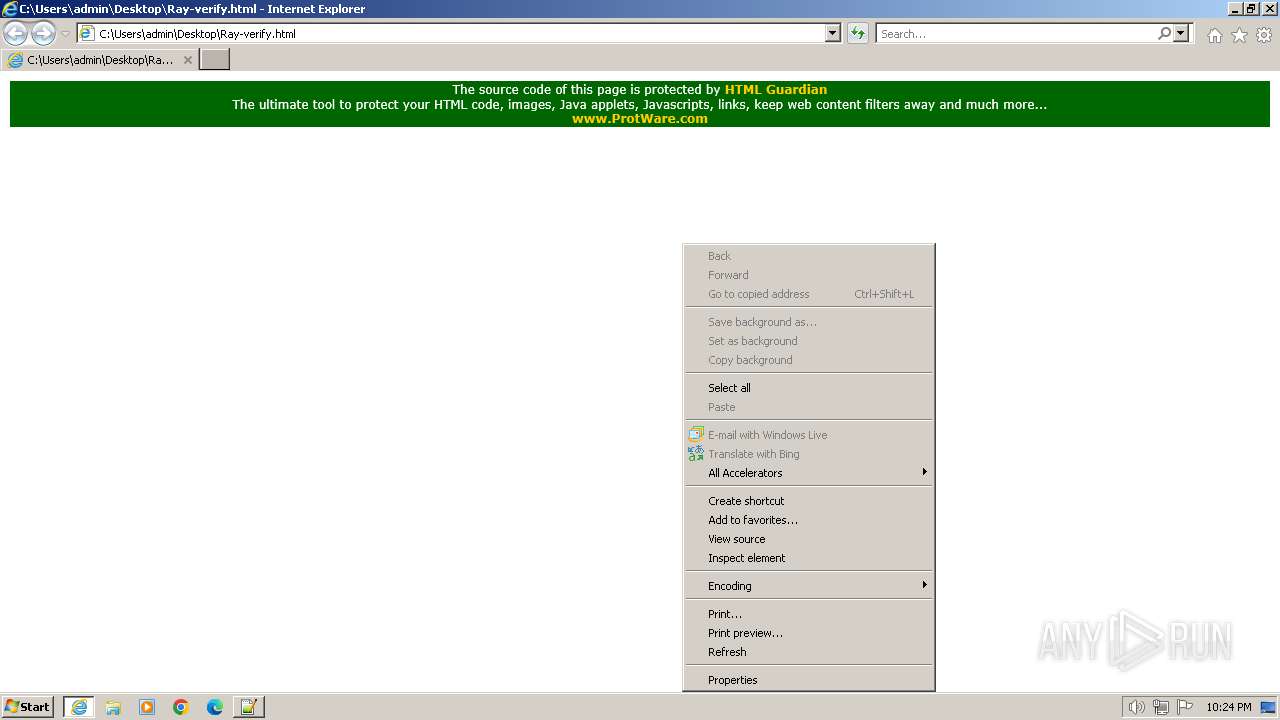1280x720 pixels.
Task: Click the Windows Start button
Action: (x=27, y=707)
